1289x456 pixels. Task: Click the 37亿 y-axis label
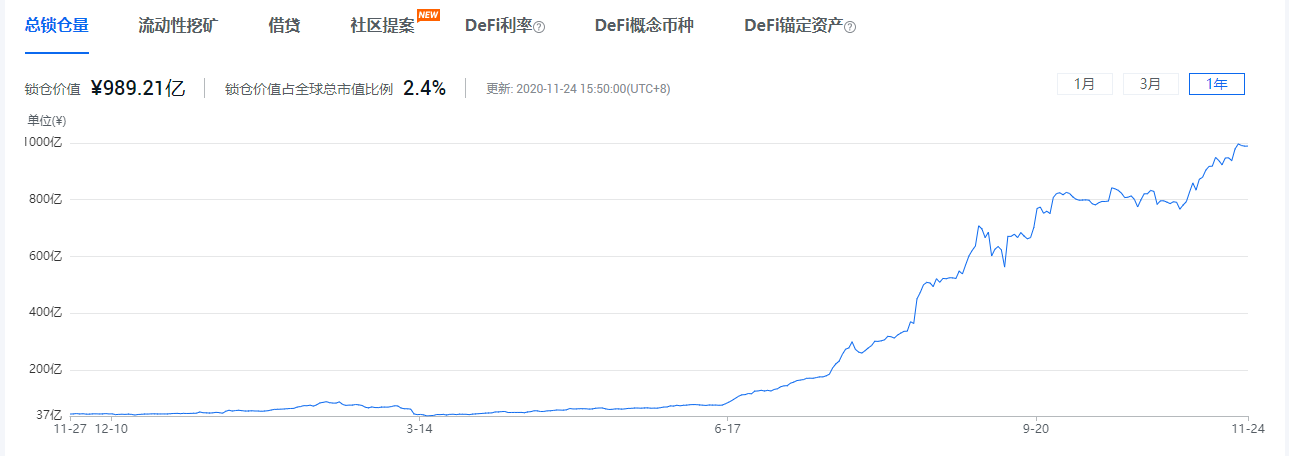pos(50,414)
